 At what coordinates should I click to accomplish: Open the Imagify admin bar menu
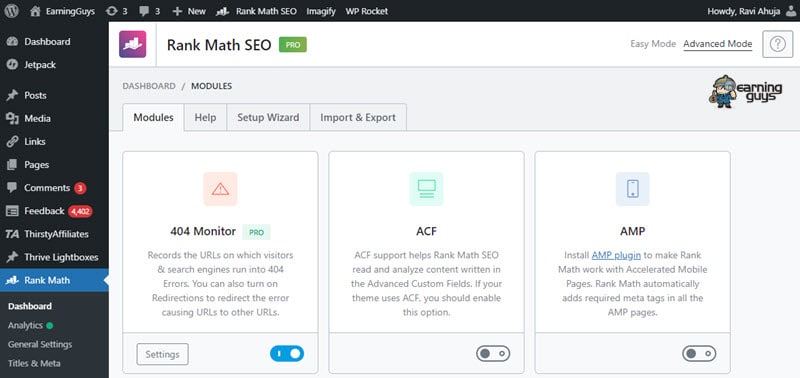[321, 11]
